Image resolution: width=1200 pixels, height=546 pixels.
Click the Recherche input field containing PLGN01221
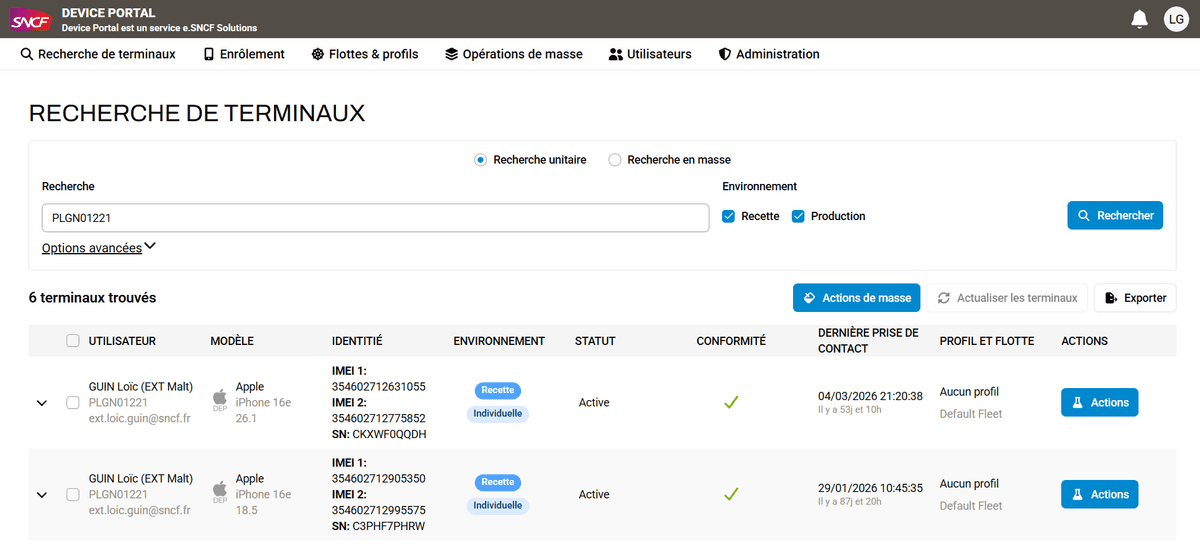click(x=375, y=217)
